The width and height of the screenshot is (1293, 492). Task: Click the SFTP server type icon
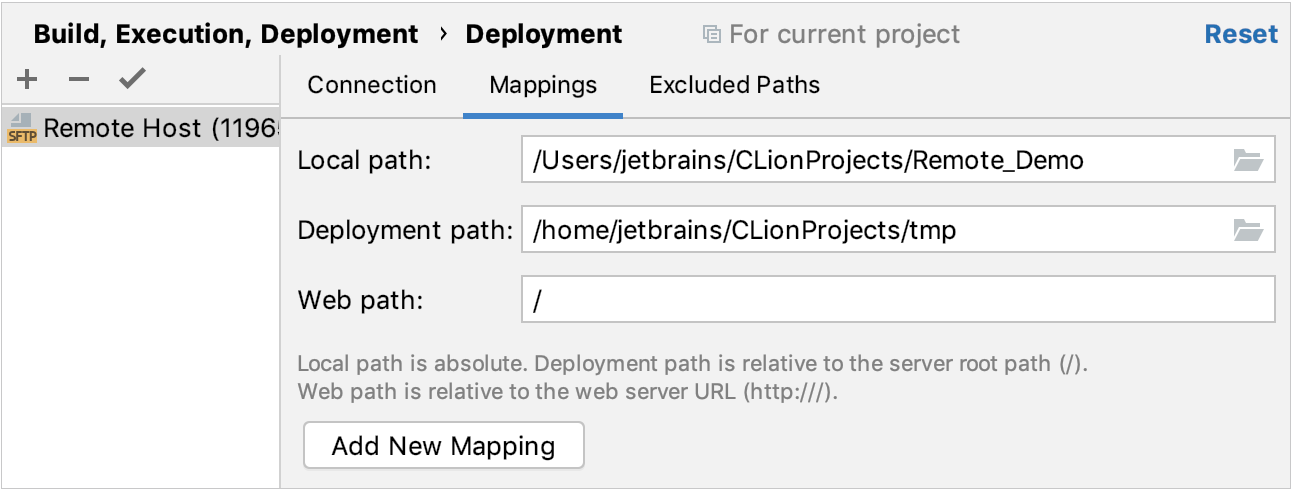pos(21,129)
